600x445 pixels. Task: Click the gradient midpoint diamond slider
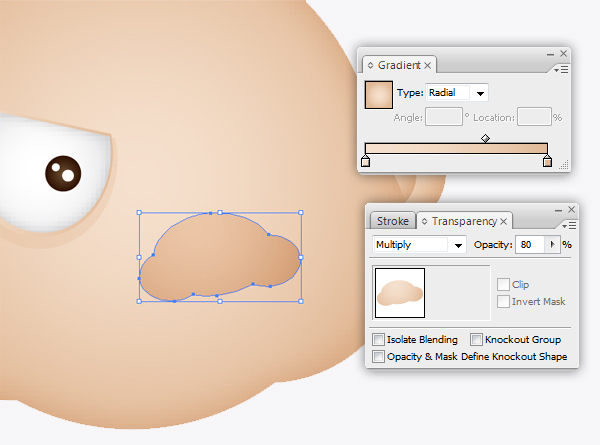(x=485, y=138)
